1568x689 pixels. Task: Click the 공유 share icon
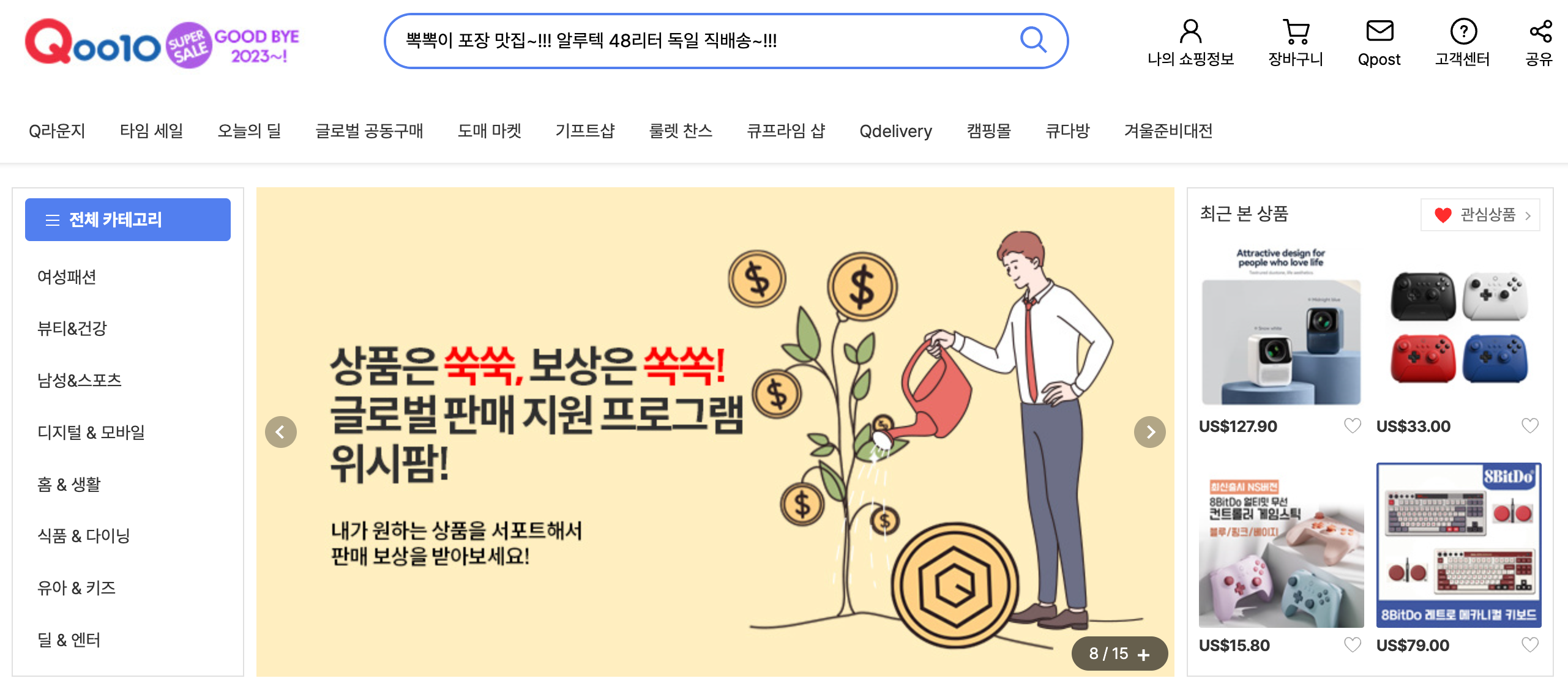point(1540,31)
